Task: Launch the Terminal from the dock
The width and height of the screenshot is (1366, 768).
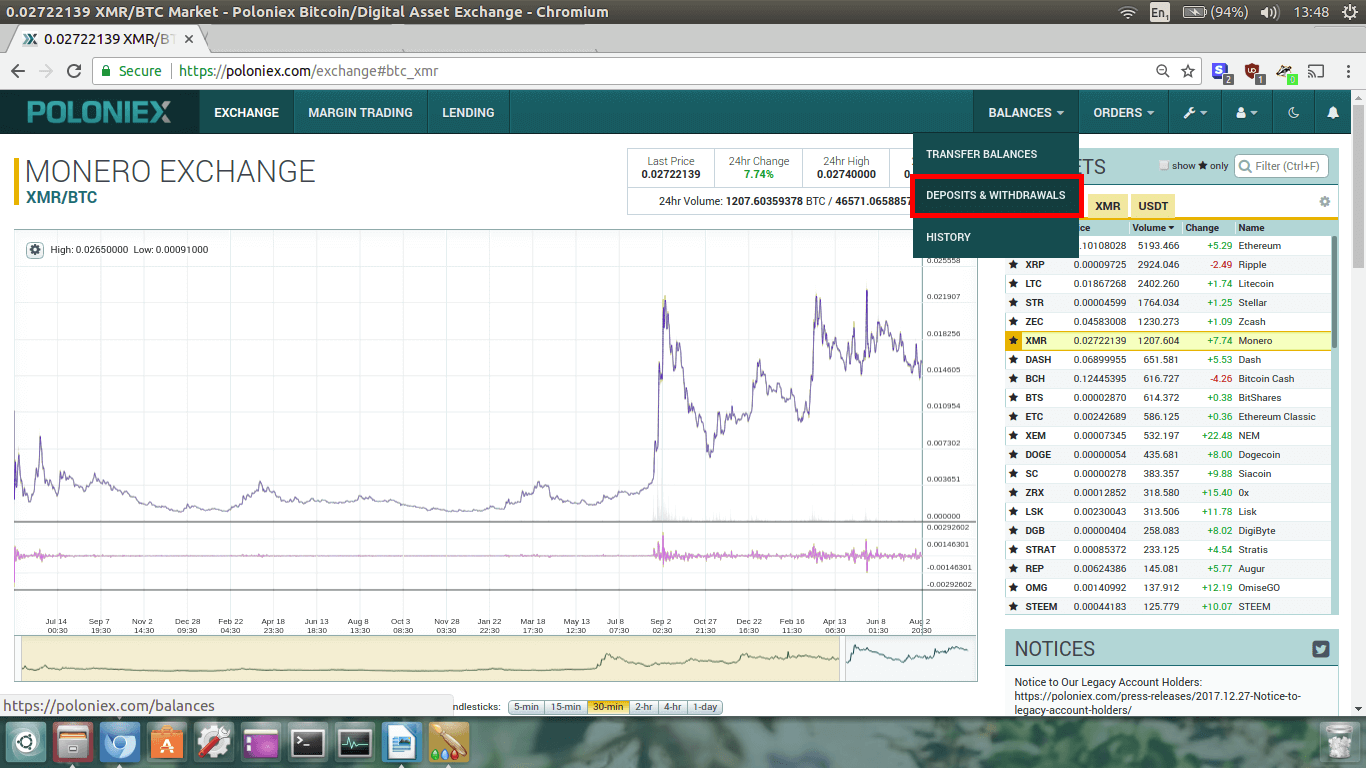Action: pos(307,744)
